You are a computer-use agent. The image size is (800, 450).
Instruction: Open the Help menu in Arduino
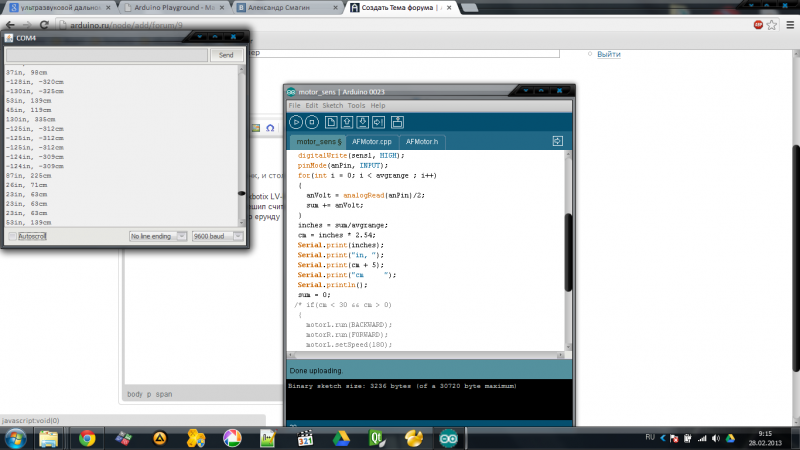tap(378, 106)
